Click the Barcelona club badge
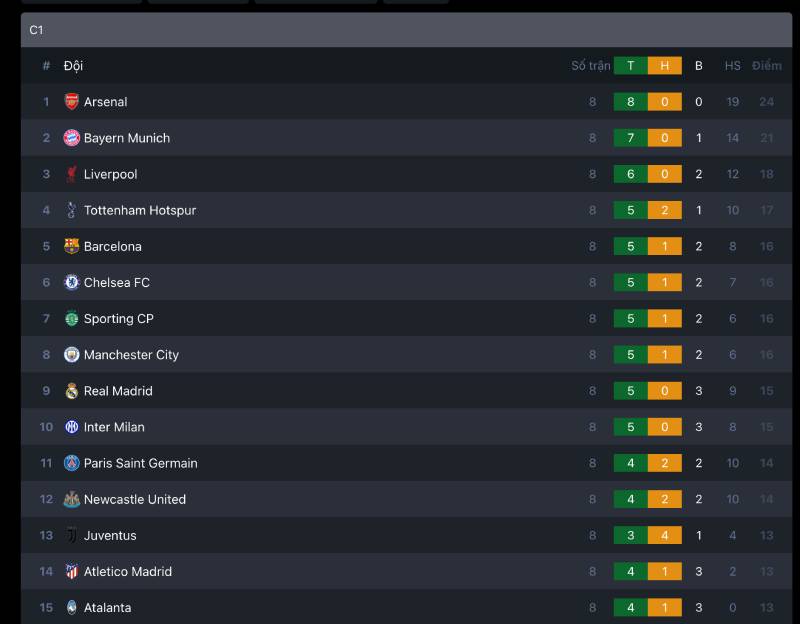Viewport: 800px width, 624px height. click(71, 246)
